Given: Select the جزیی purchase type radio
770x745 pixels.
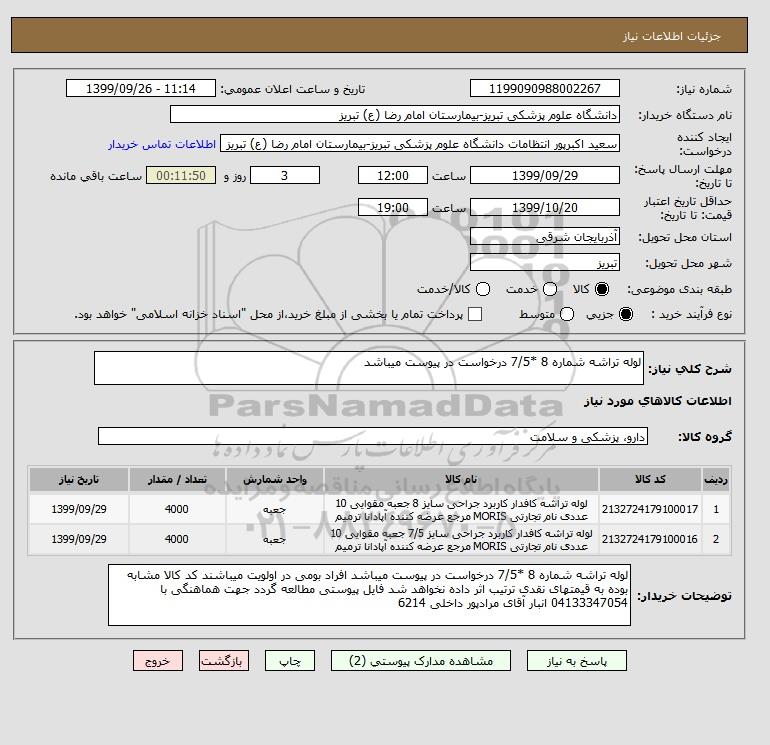Looking at the screenshot, I should (x=626, y=314).
